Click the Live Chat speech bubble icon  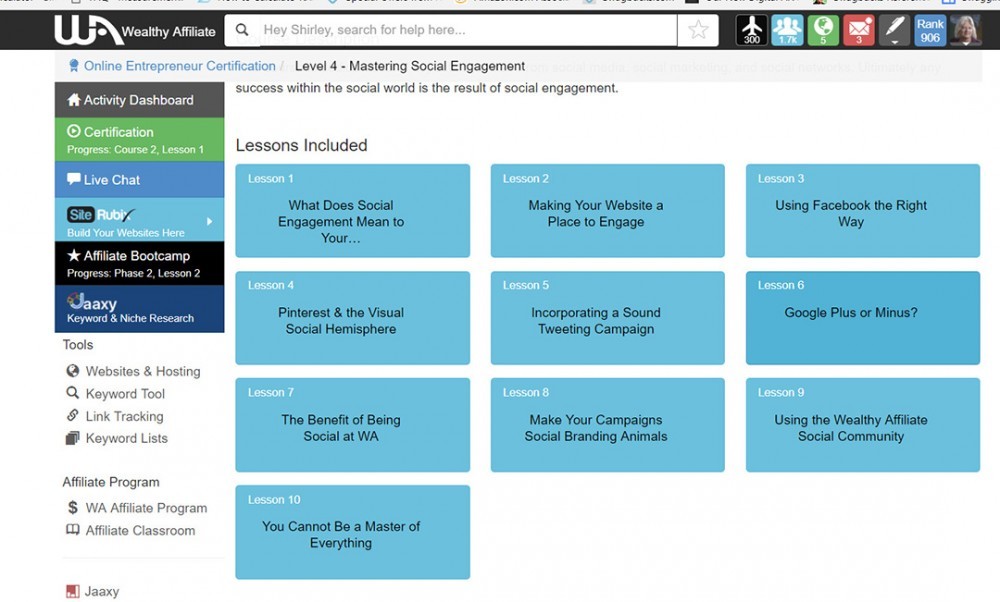point(74,179)
